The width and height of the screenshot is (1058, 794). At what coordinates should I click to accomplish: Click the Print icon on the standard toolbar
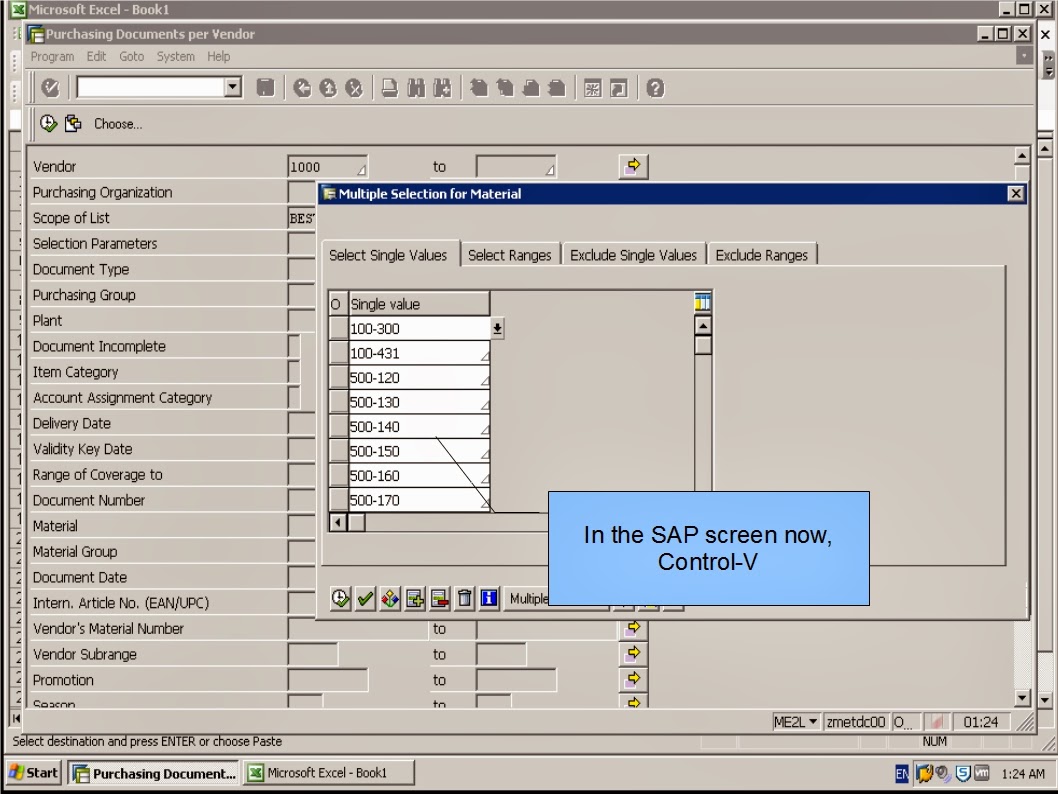pyautogui.click(x=388, y=88)
